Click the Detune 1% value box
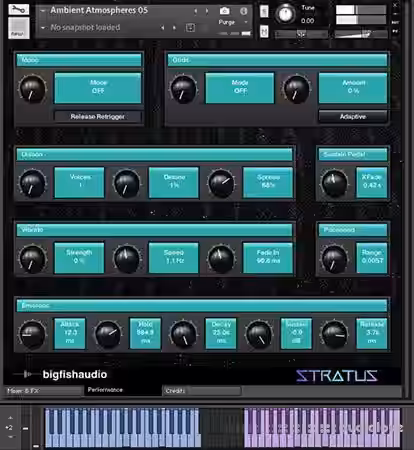Image resolution: width=414 pixels, height=450 pixels. tap(174, 182)
